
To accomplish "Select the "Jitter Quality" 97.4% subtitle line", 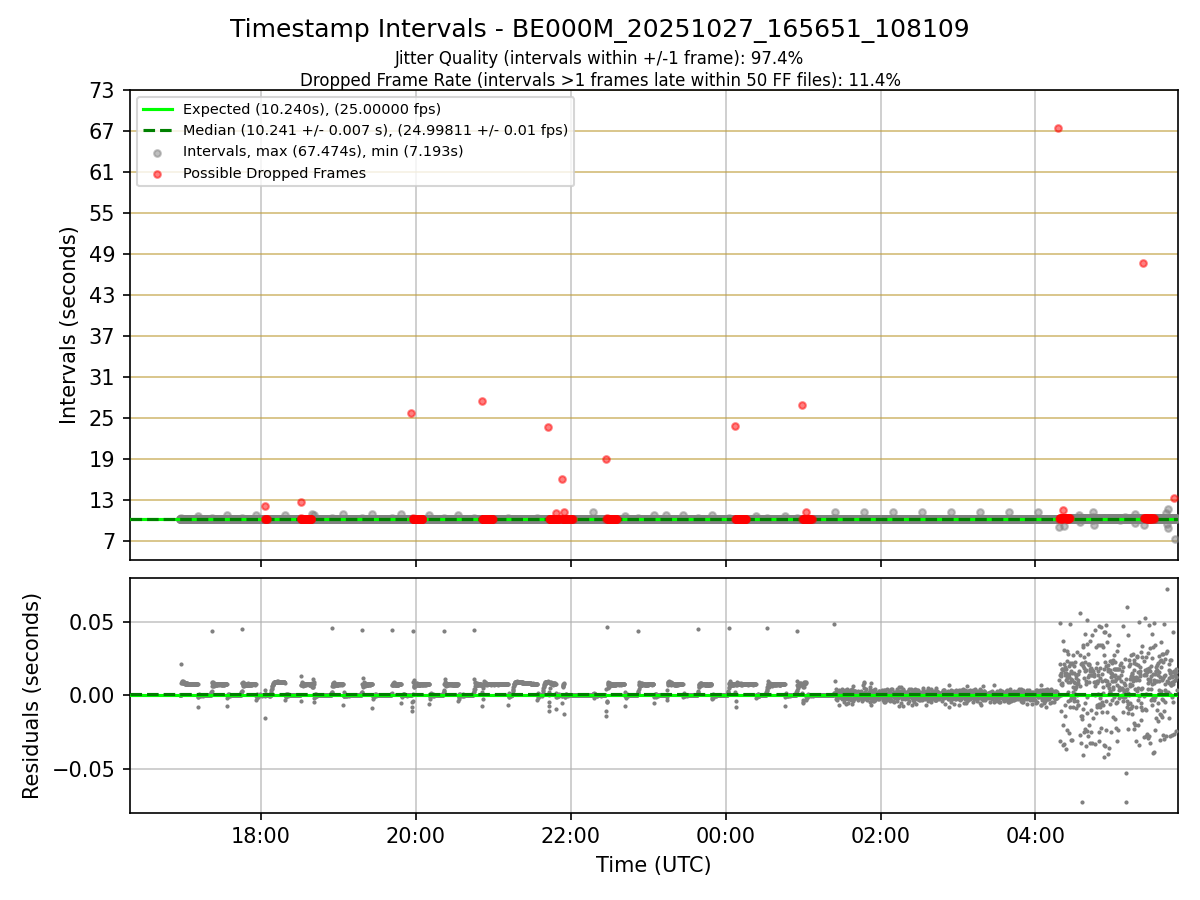I will pyautogui.click(x=599, y=58).
